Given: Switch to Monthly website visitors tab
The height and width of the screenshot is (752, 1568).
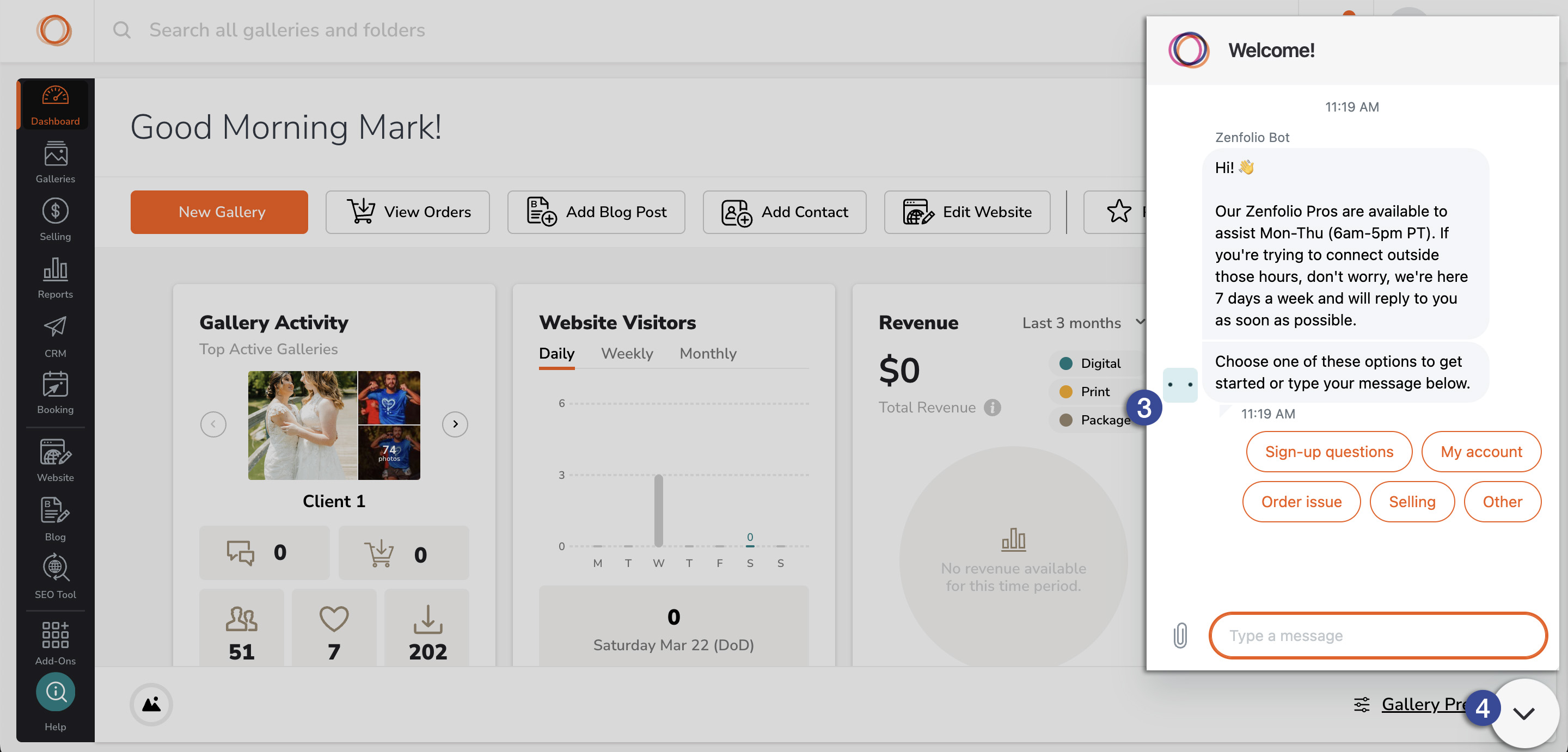Looking at the screenshot, I should point(707,353).
